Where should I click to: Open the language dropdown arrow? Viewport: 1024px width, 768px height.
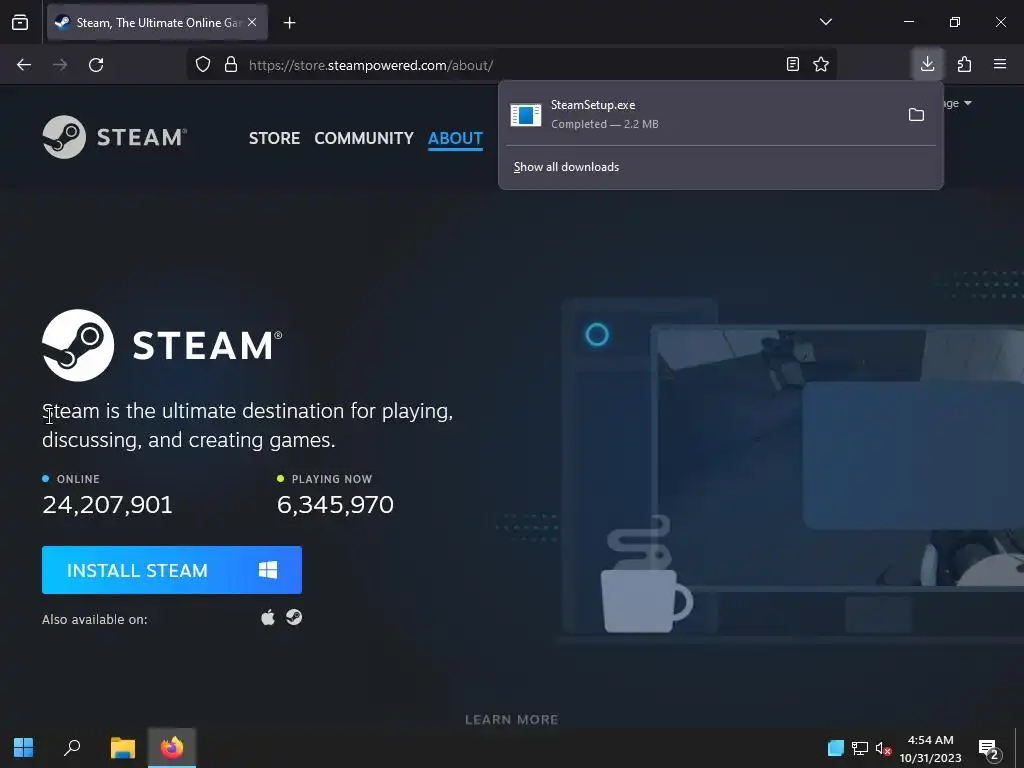pyautogui.click(x=968, y=103)
